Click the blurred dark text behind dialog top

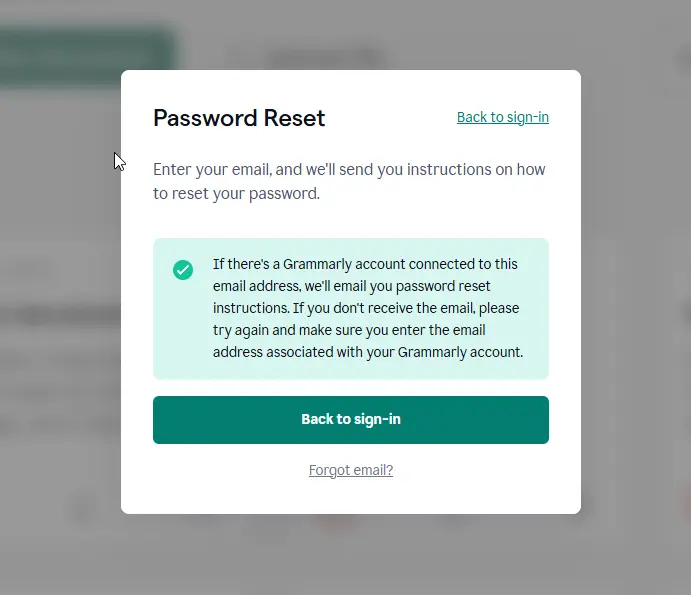[x=326, y=58]
